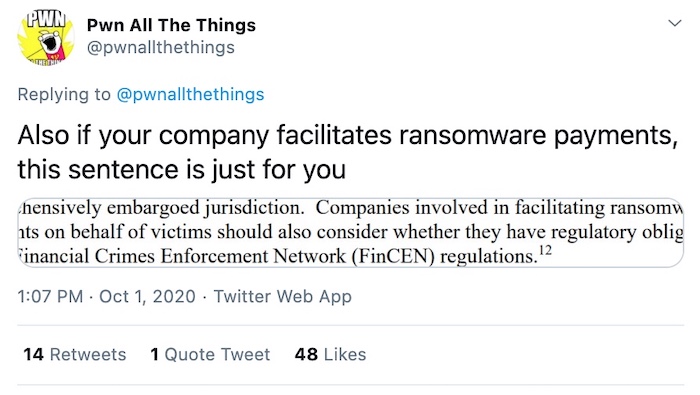
Task: Click the gray @pwnallthethings handle under name
Action: (161, 47)
